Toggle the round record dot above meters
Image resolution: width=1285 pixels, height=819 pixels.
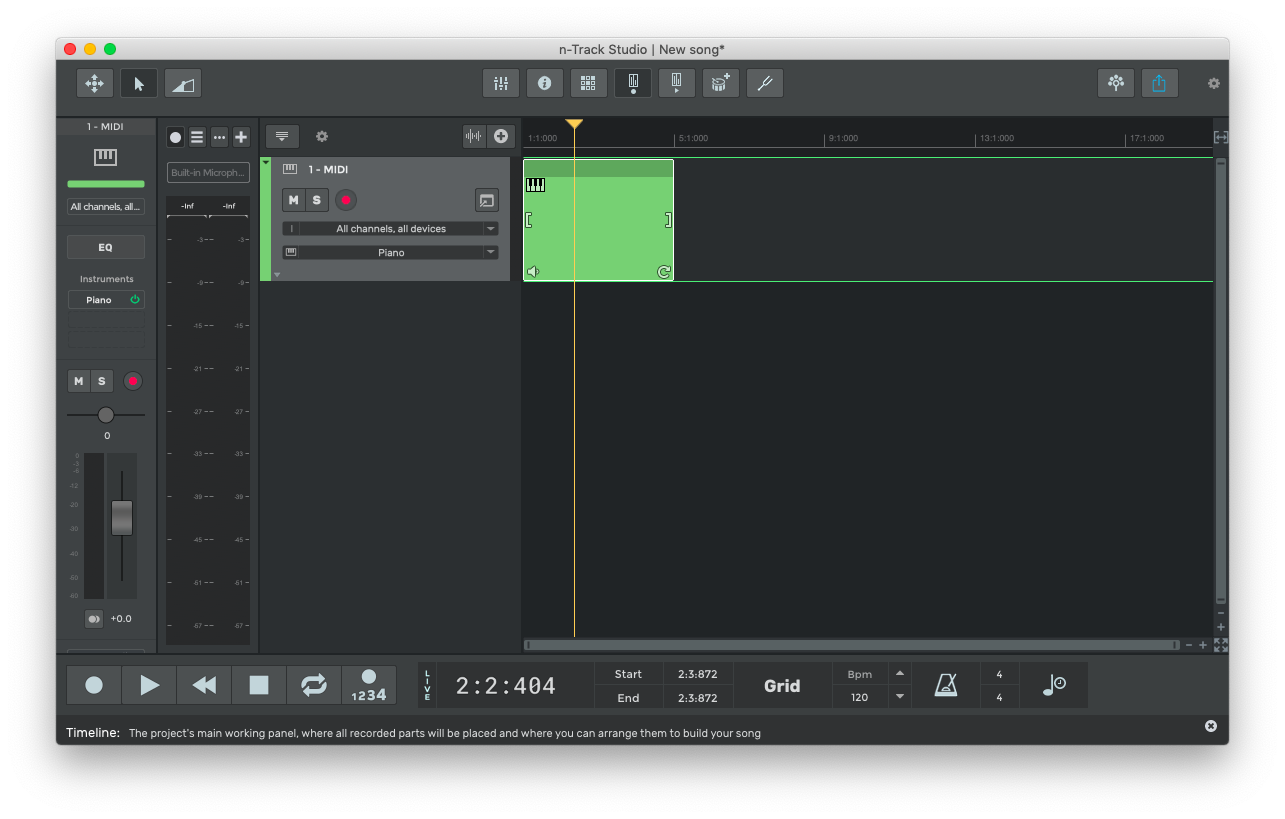tap(176, 137)
